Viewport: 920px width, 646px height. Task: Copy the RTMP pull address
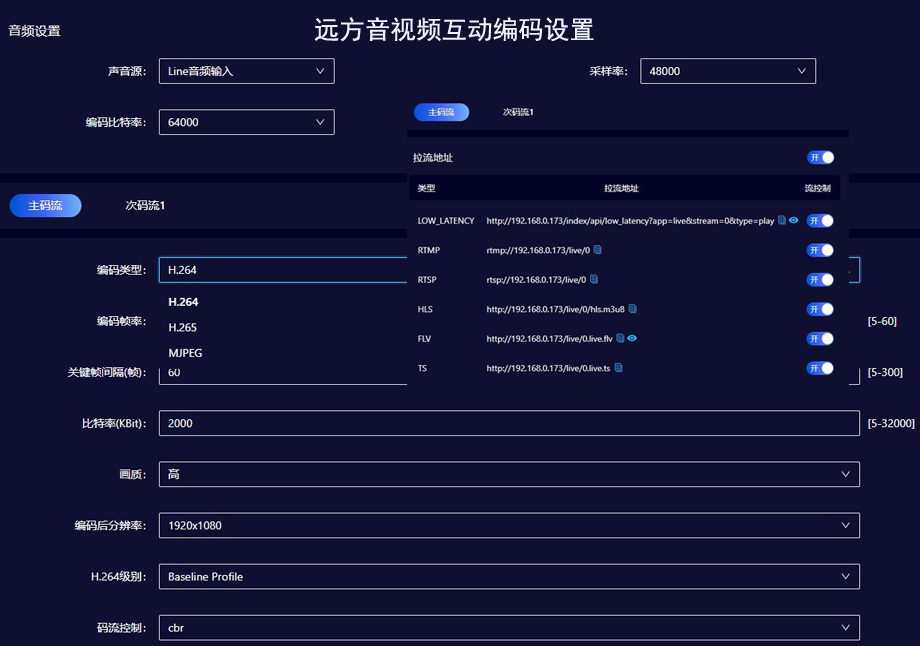point(597,250)
